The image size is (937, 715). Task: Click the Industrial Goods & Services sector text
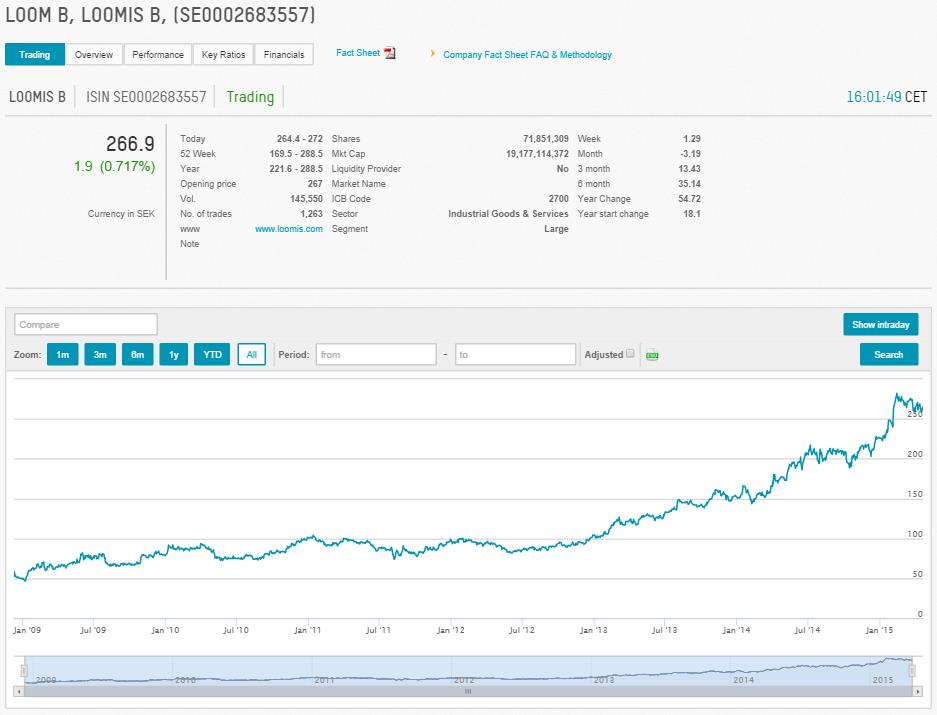(508, 213)
